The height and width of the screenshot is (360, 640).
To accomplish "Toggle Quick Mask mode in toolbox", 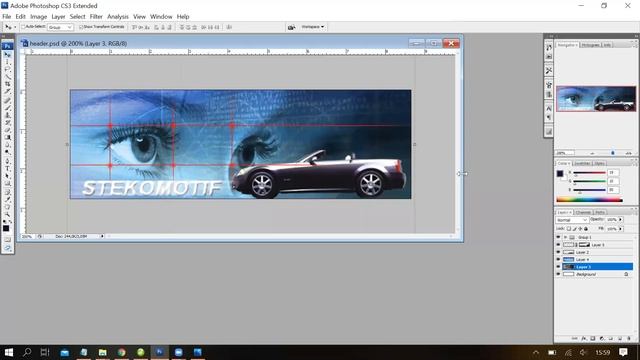I will (7, 240).
